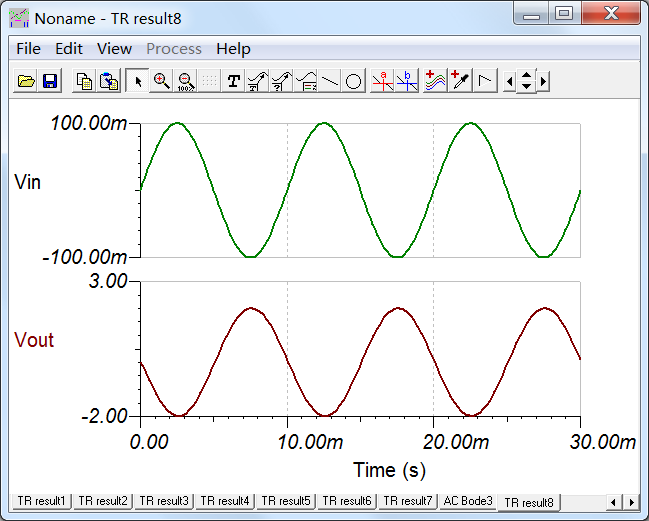Select the ellipse drawing tool
Screen dimensions: 649x521
point(353,81)
